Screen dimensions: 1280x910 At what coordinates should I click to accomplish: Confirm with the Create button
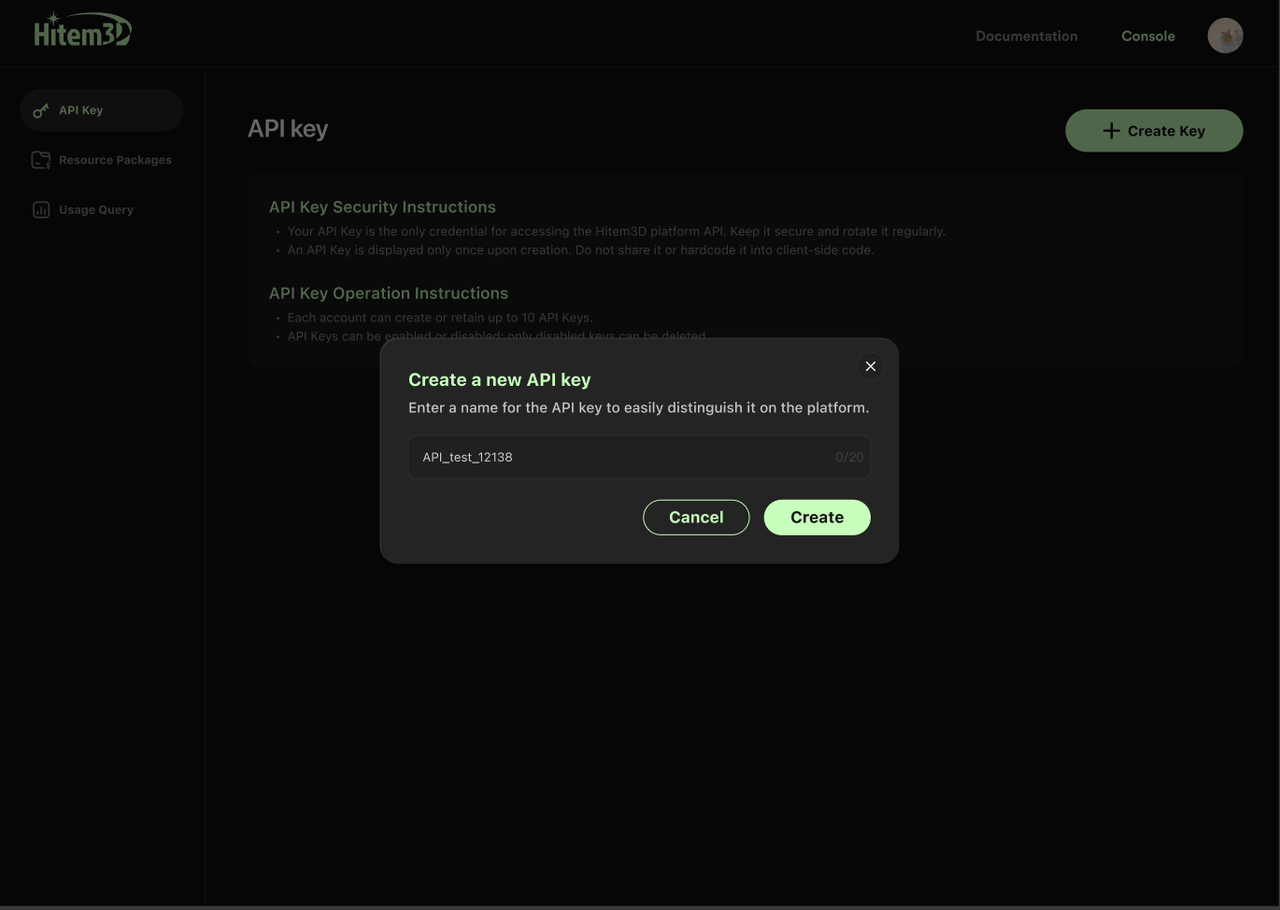click(817, 517)
